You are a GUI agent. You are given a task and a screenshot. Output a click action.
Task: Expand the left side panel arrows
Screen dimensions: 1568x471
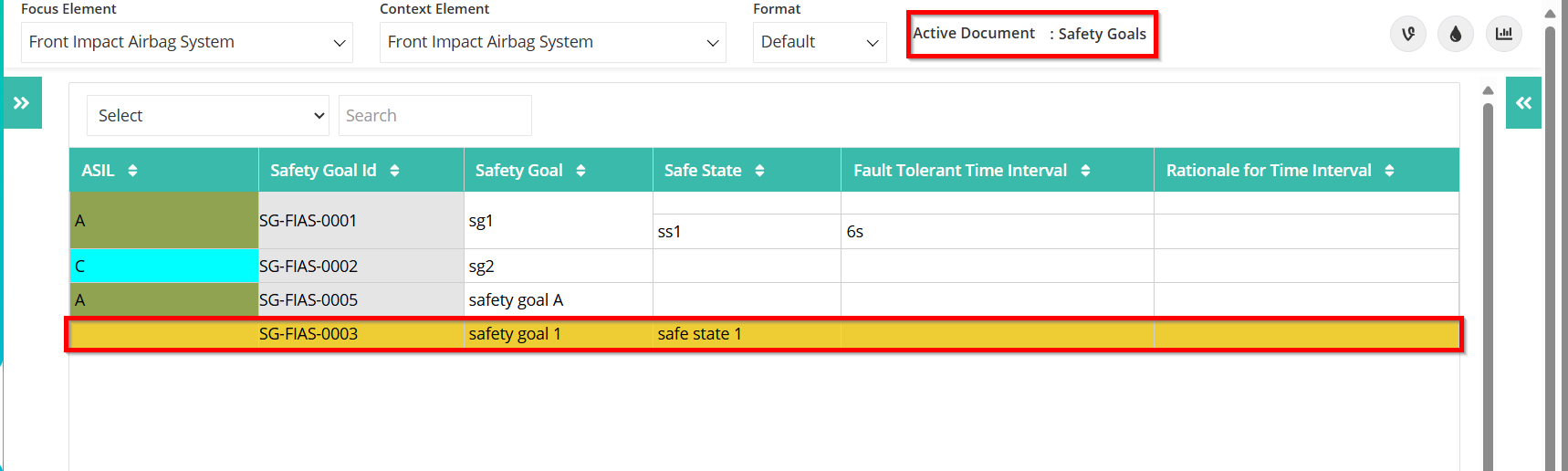22,103
